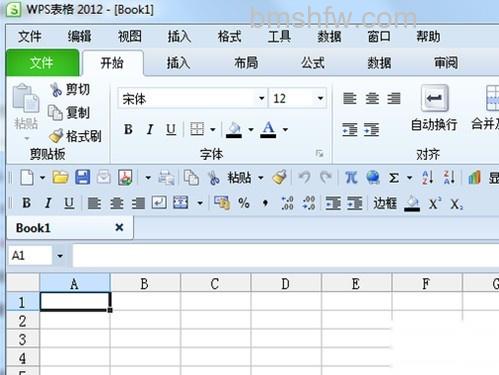
Task: Switch to the 审阅 ribbon tab
Action: (x=446, y=63)
